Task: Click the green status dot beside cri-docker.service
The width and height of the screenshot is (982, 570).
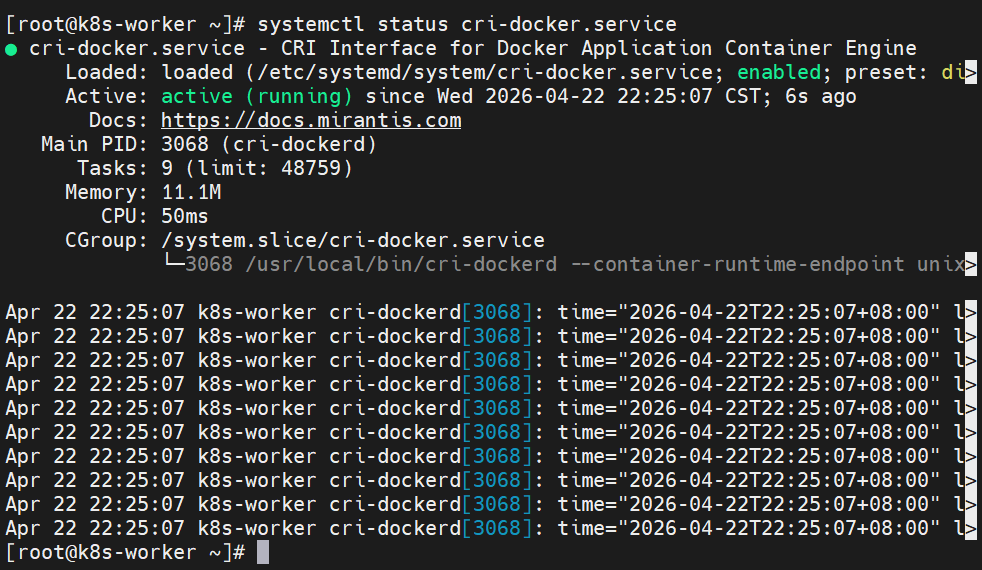Action: (x=10, y=49)
